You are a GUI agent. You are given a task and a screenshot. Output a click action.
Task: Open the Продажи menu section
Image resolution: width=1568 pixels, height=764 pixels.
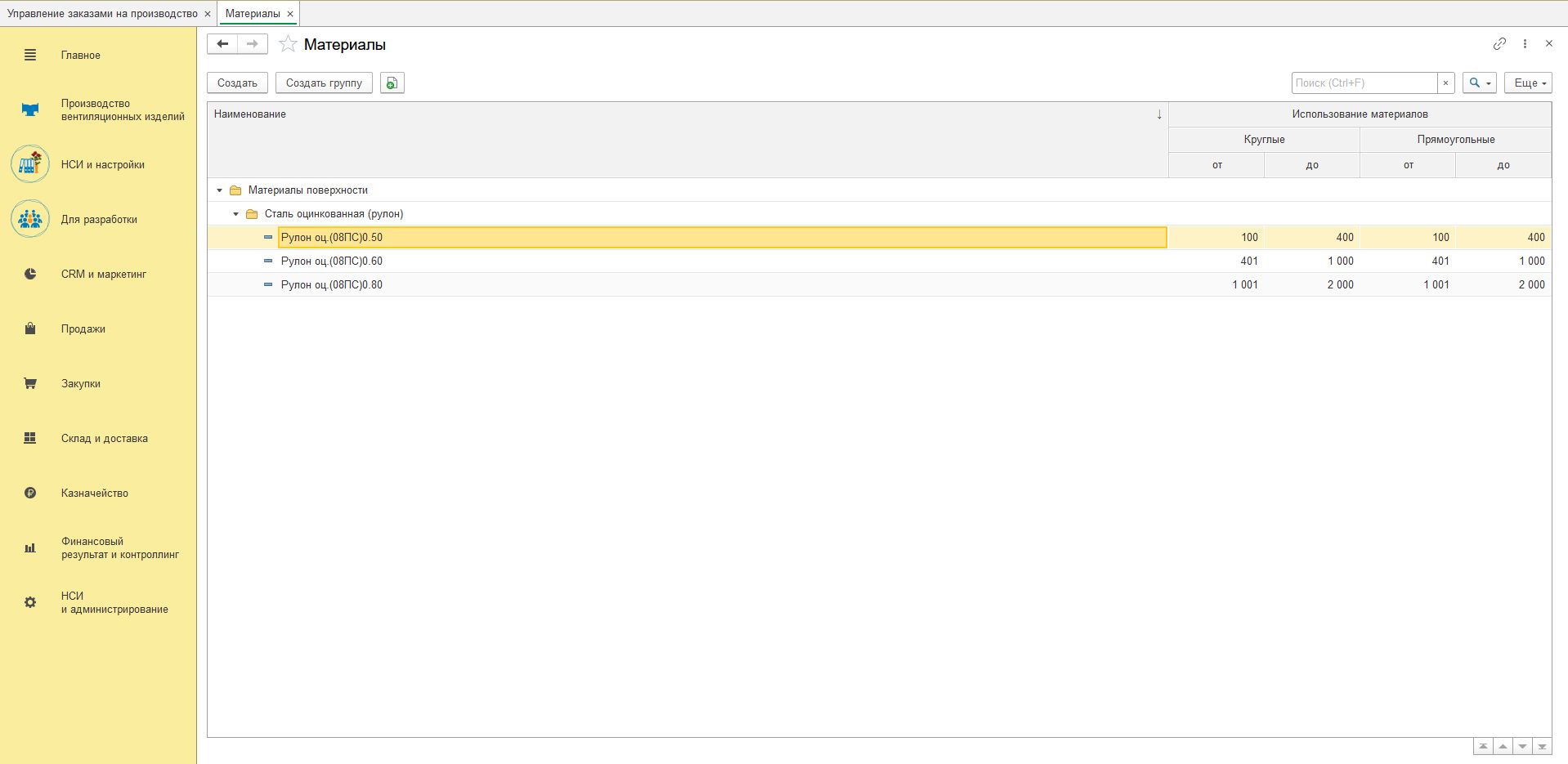83,328
